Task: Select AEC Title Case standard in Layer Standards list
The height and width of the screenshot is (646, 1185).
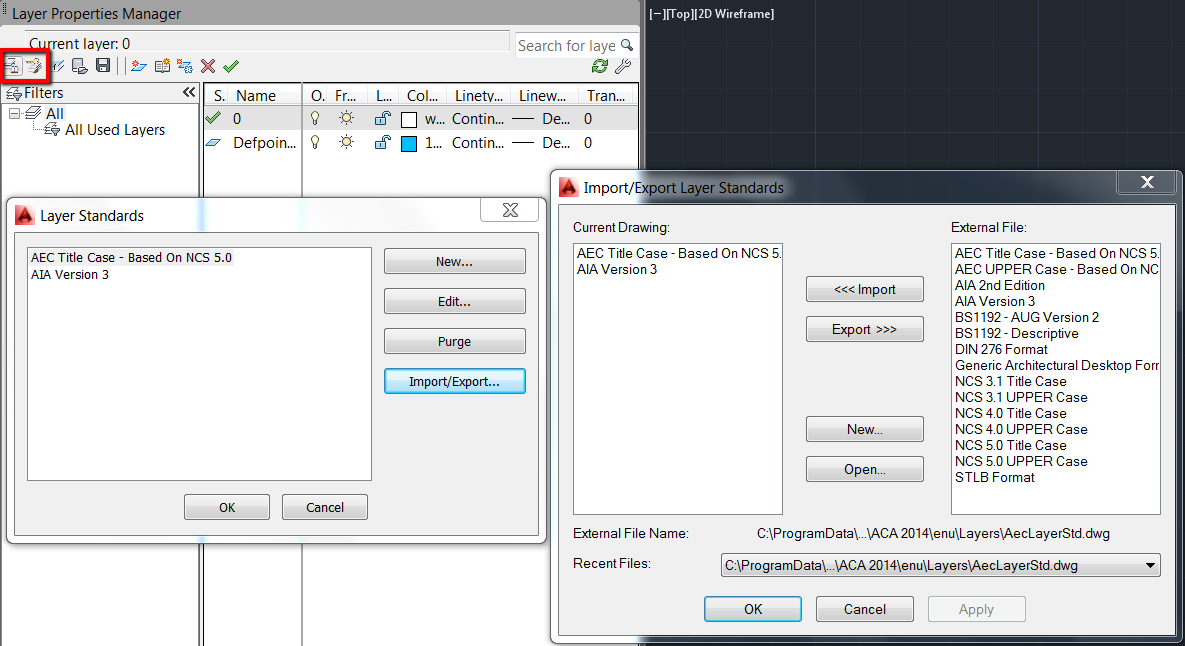Action: pyautogui.click(x=131, y=258)
